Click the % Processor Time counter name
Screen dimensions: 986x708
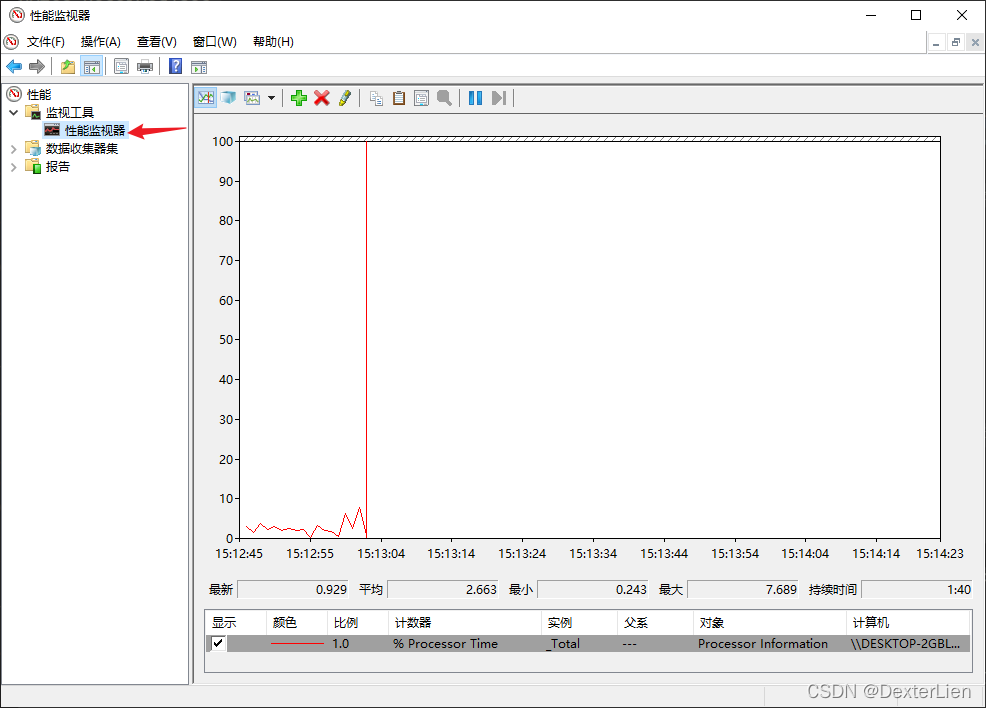click(445, 643)
